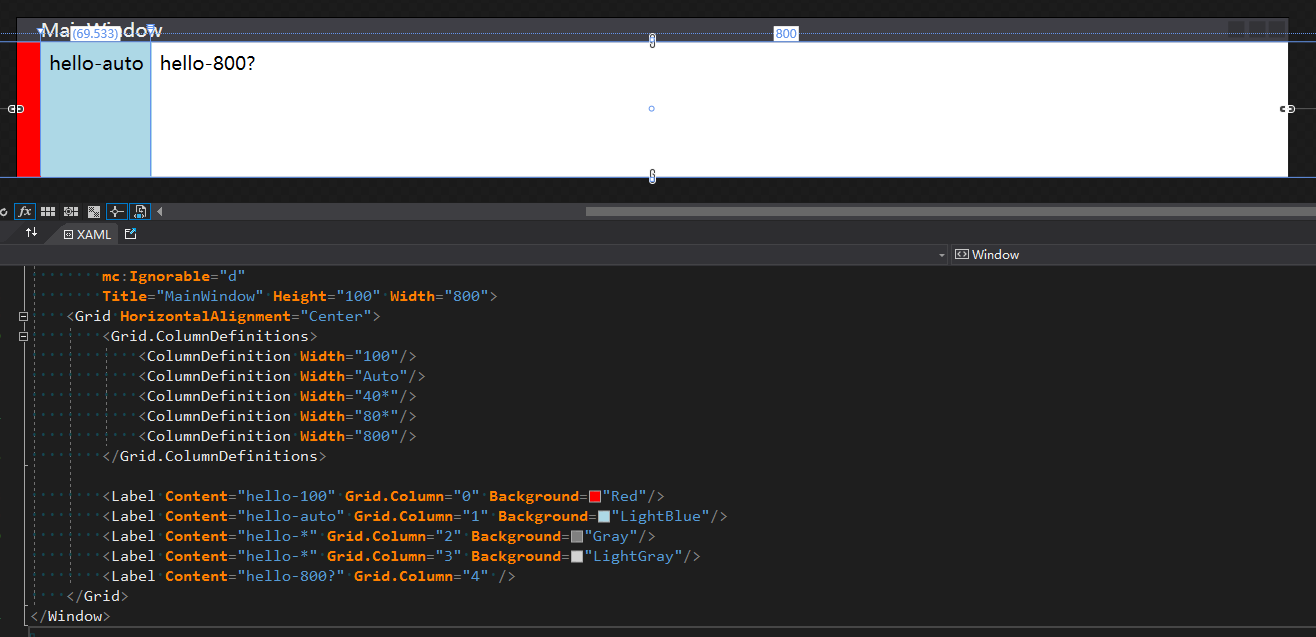Enable snapping to snaplines
Screen dimensions: 1316x637
click(115, 211)
